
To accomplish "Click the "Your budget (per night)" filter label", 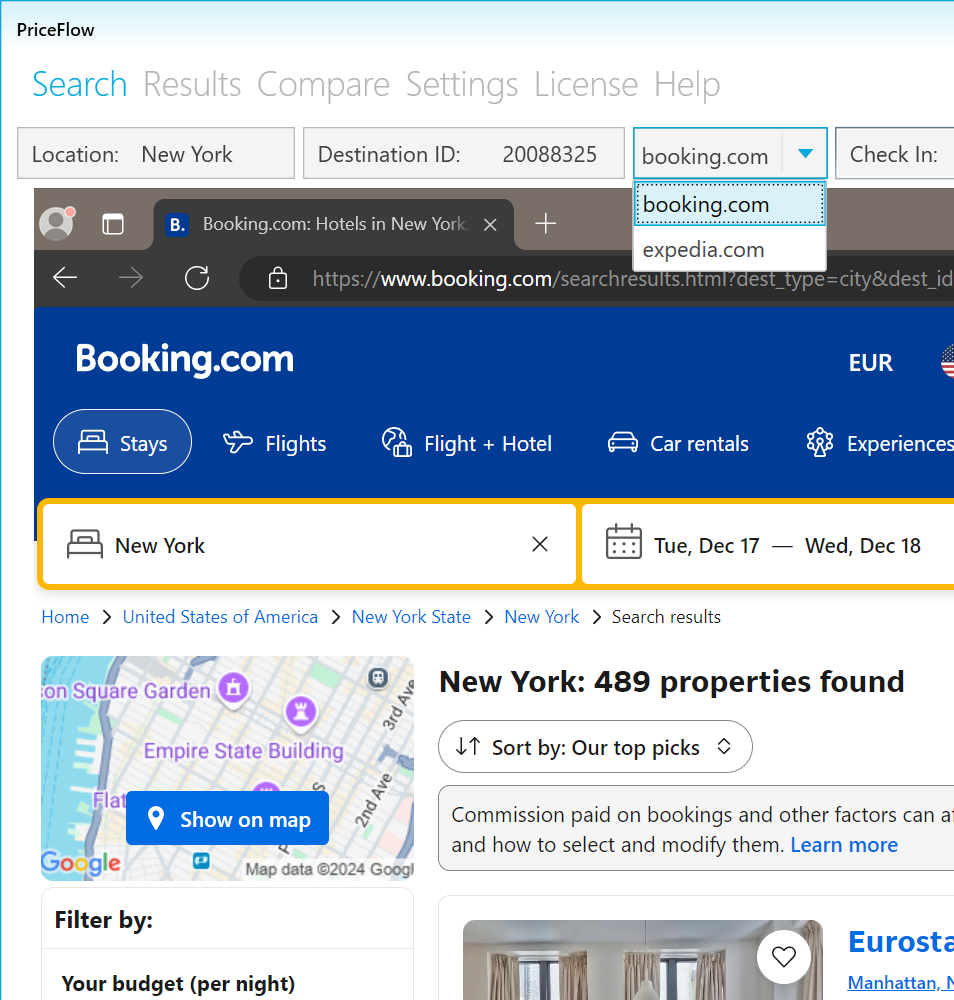I will click(x=178, y=983).
